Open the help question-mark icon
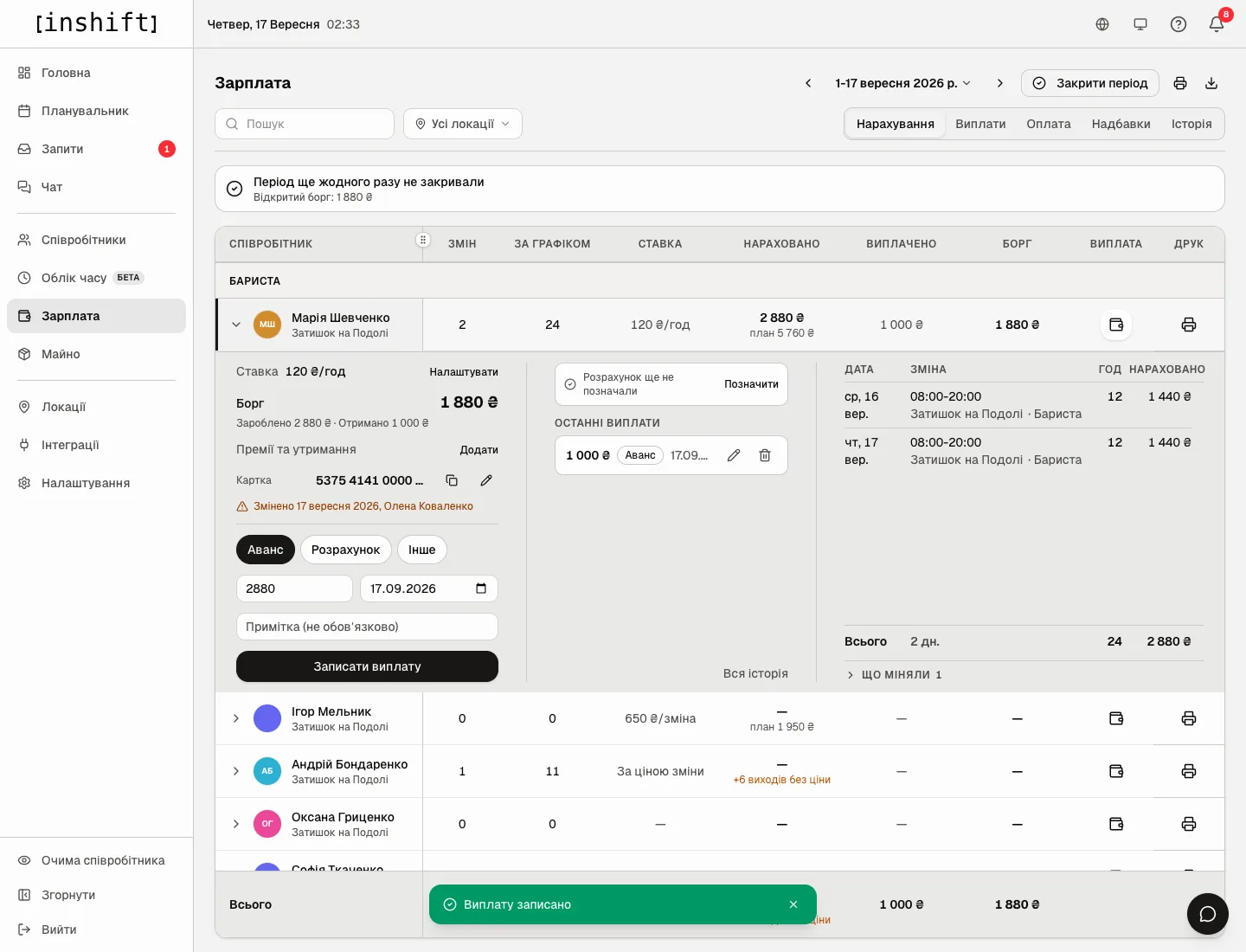 click(1179, 24)
